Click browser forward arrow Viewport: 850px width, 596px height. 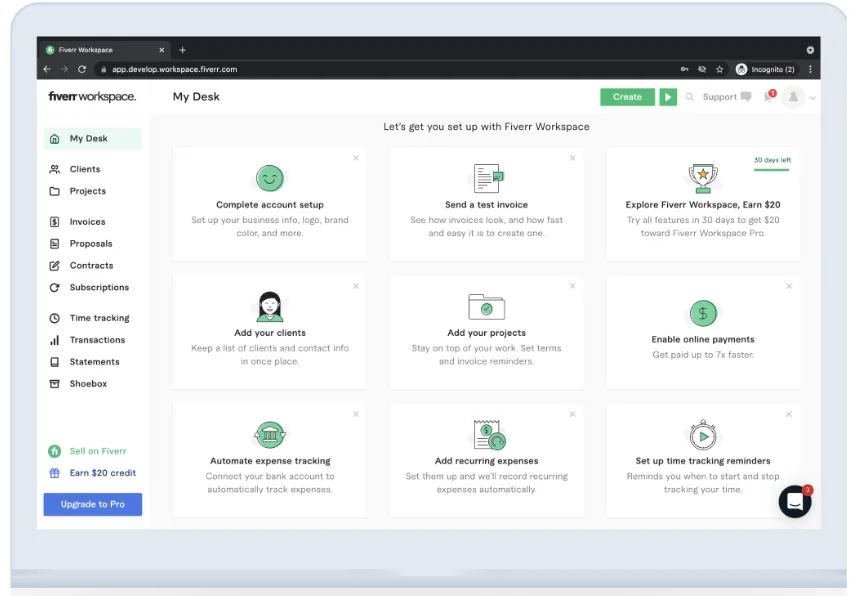point(65,69)
